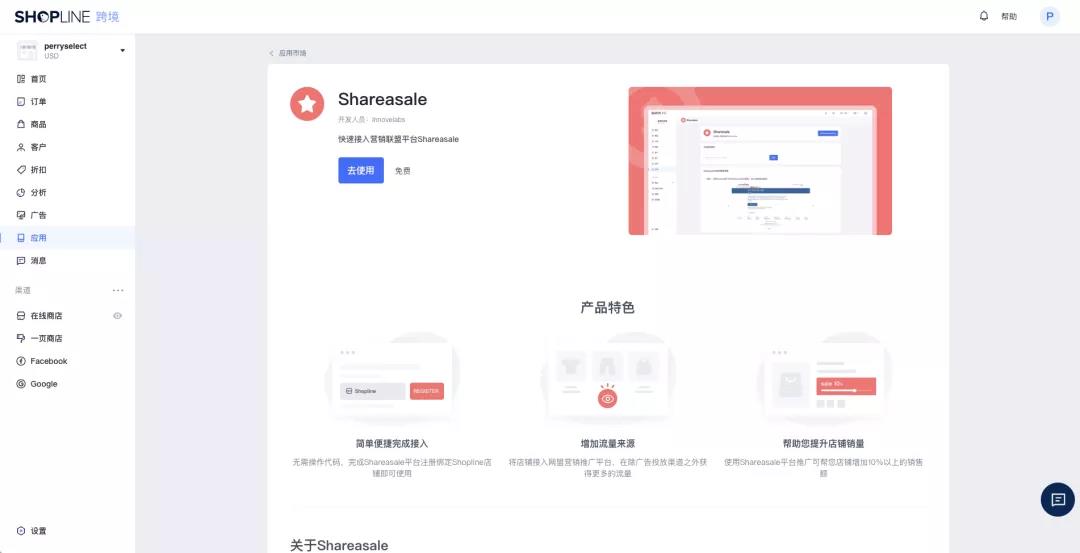This screenshot has height=553, width=1080.
Task: Open the notifications bell icon
Action: tap(984, 16)
